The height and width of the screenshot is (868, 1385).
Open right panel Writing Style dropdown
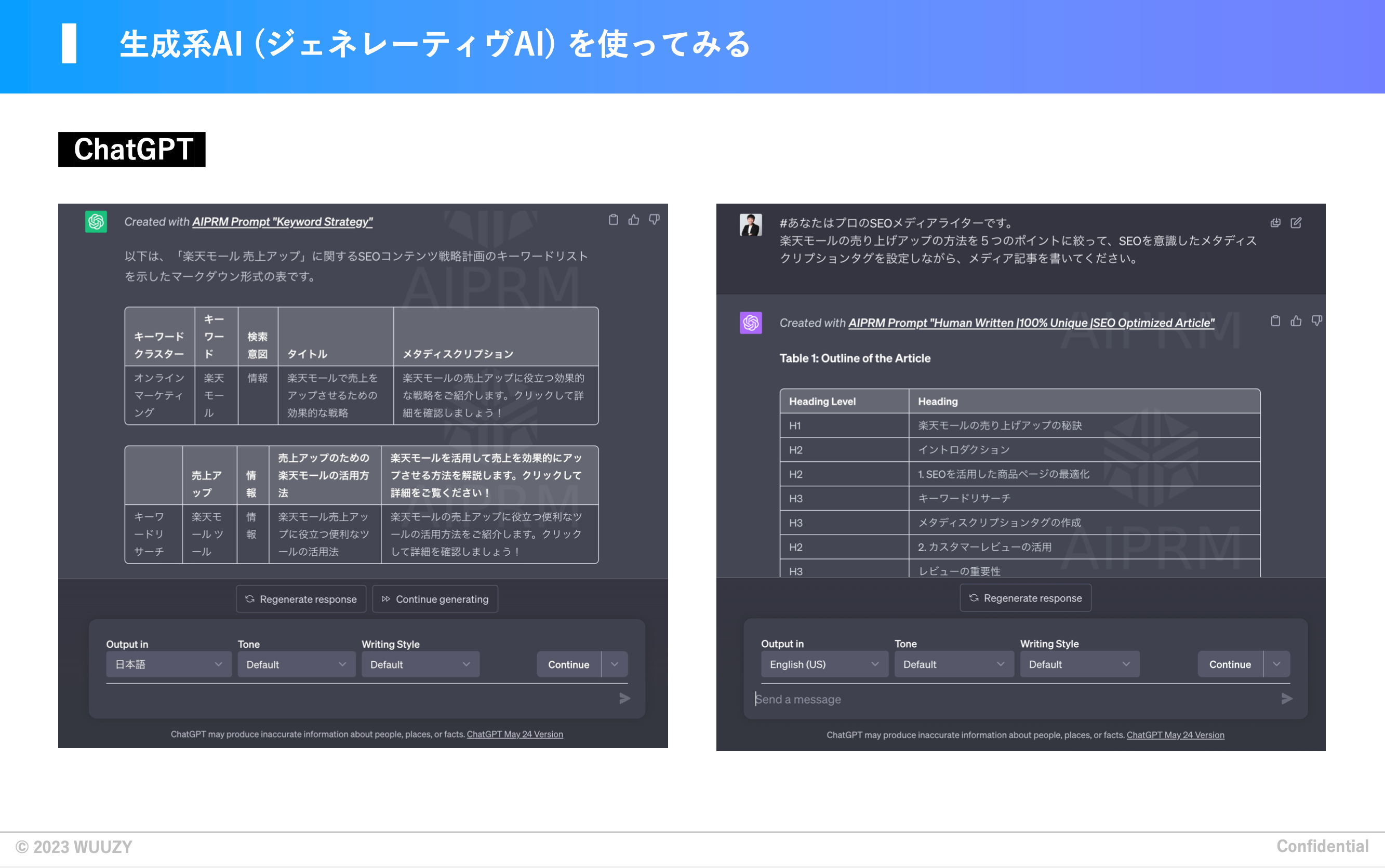1079,664
